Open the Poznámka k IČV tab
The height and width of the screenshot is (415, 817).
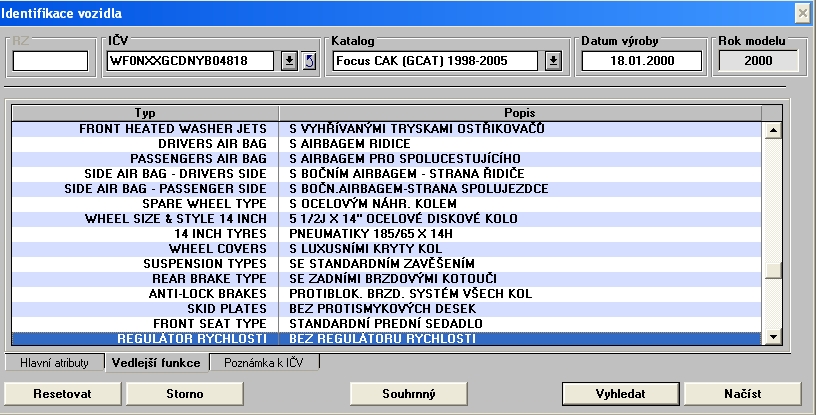[x=265, y=362]
